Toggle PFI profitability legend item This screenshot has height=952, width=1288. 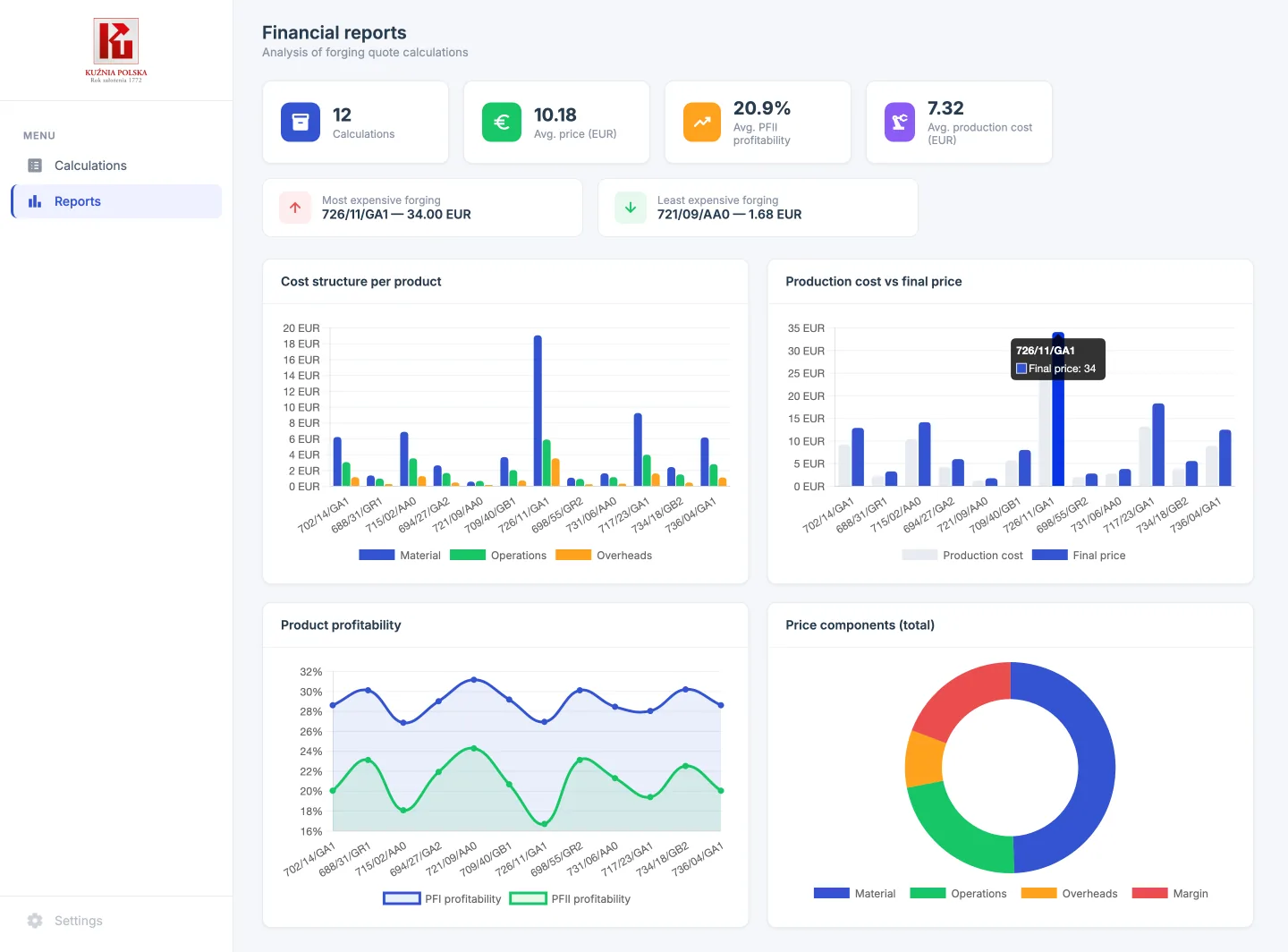point(442,898)
